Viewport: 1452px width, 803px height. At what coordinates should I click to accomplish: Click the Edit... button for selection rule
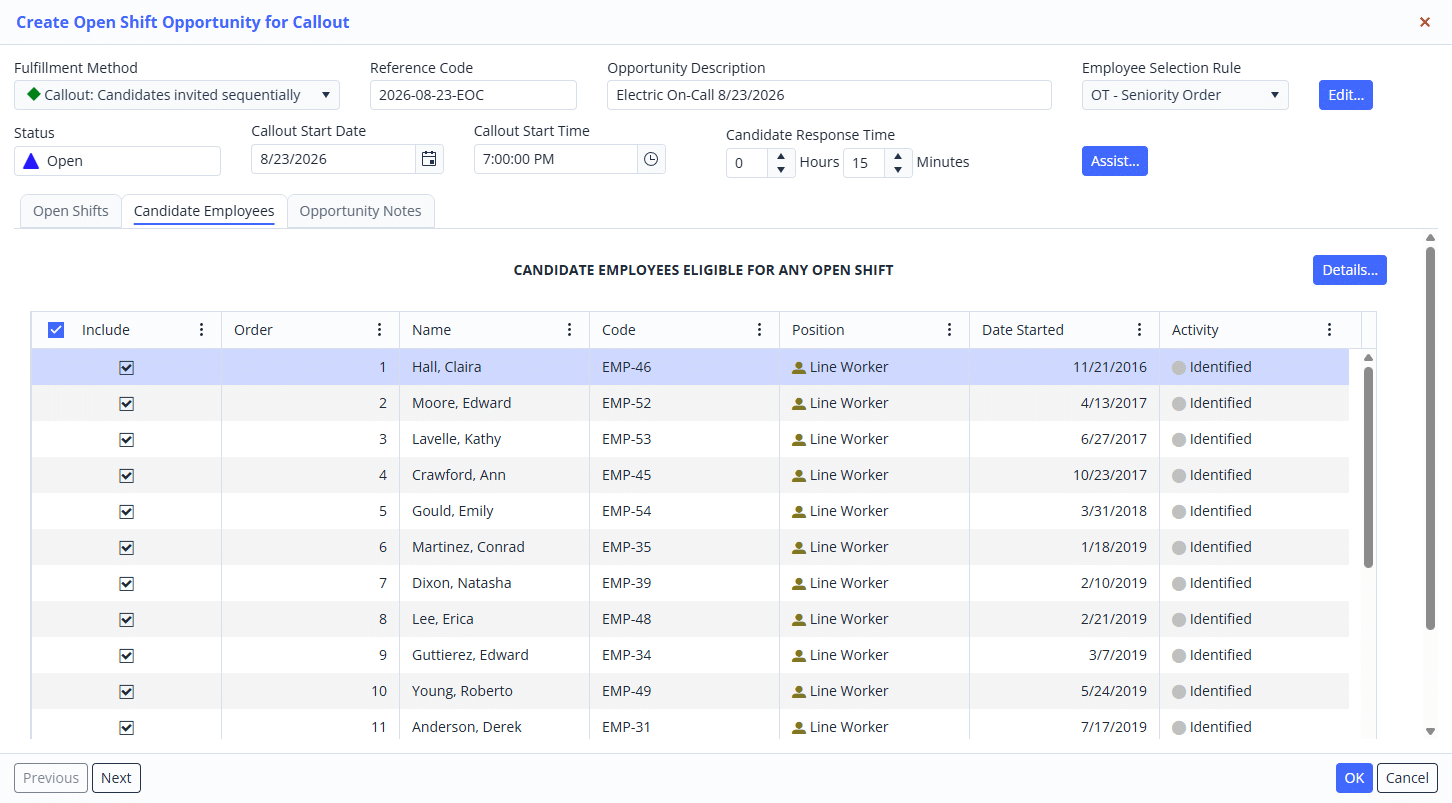coord(1345,95)
